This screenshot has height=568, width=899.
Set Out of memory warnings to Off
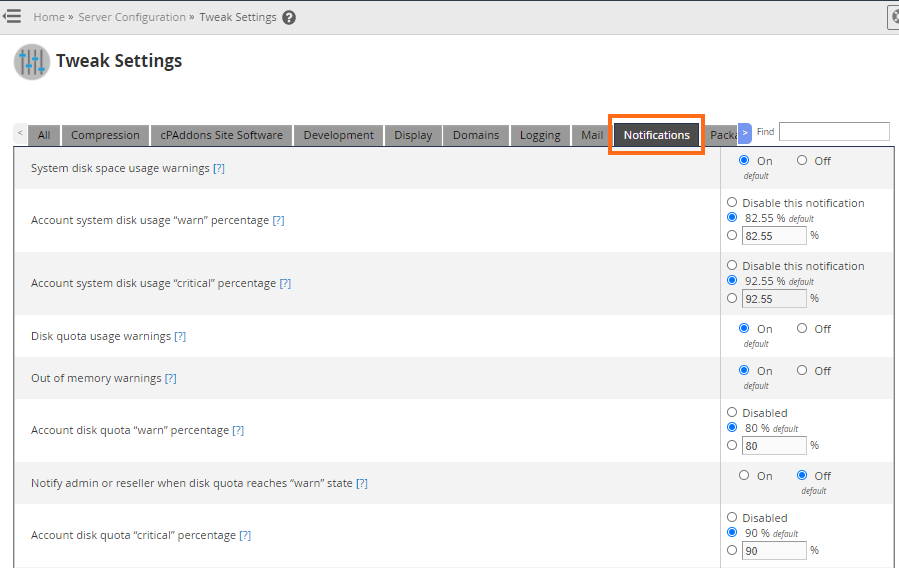tap(802, 370)
